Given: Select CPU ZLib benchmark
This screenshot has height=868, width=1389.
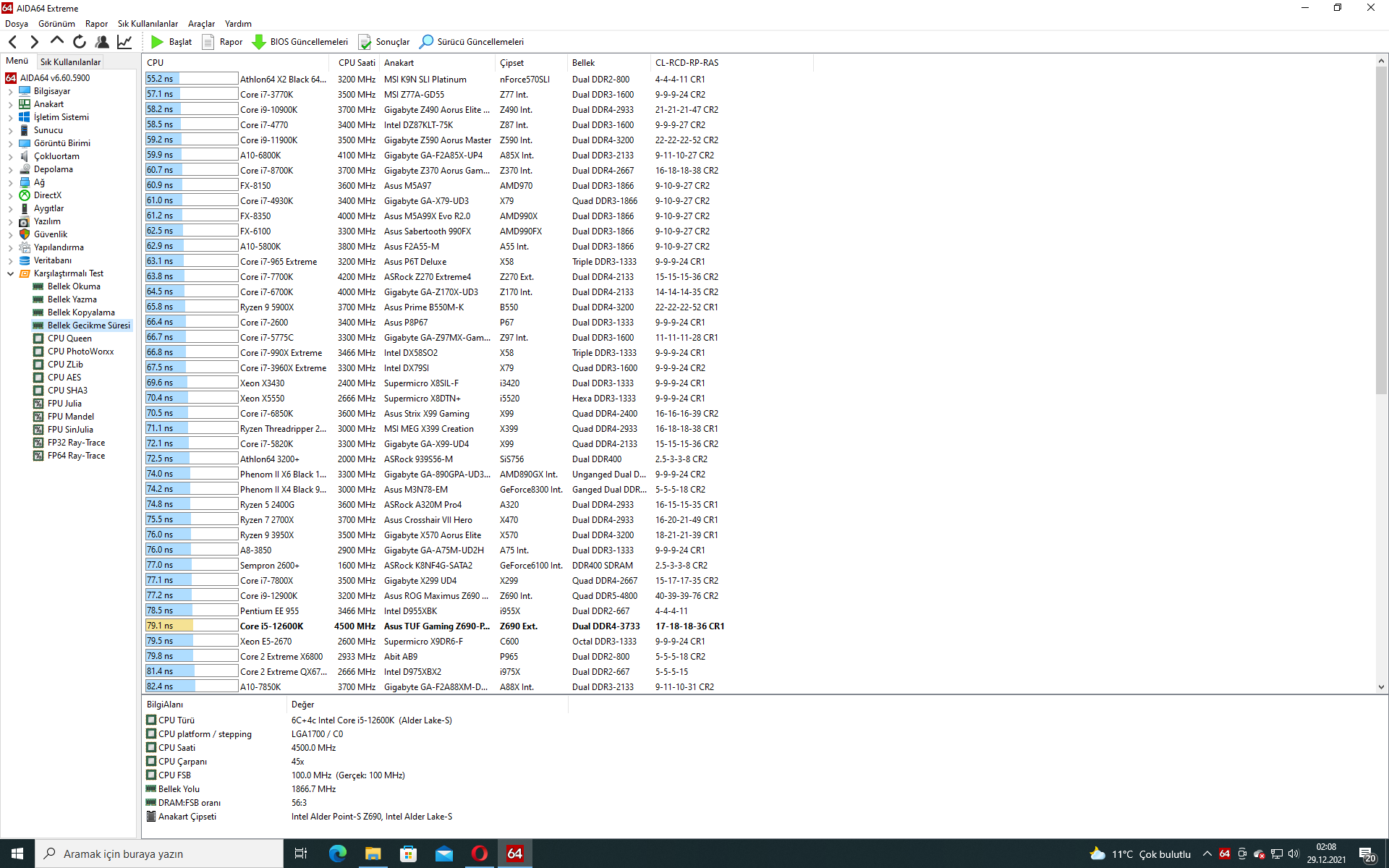Looking at the screenshot, I should pos(65,365).
